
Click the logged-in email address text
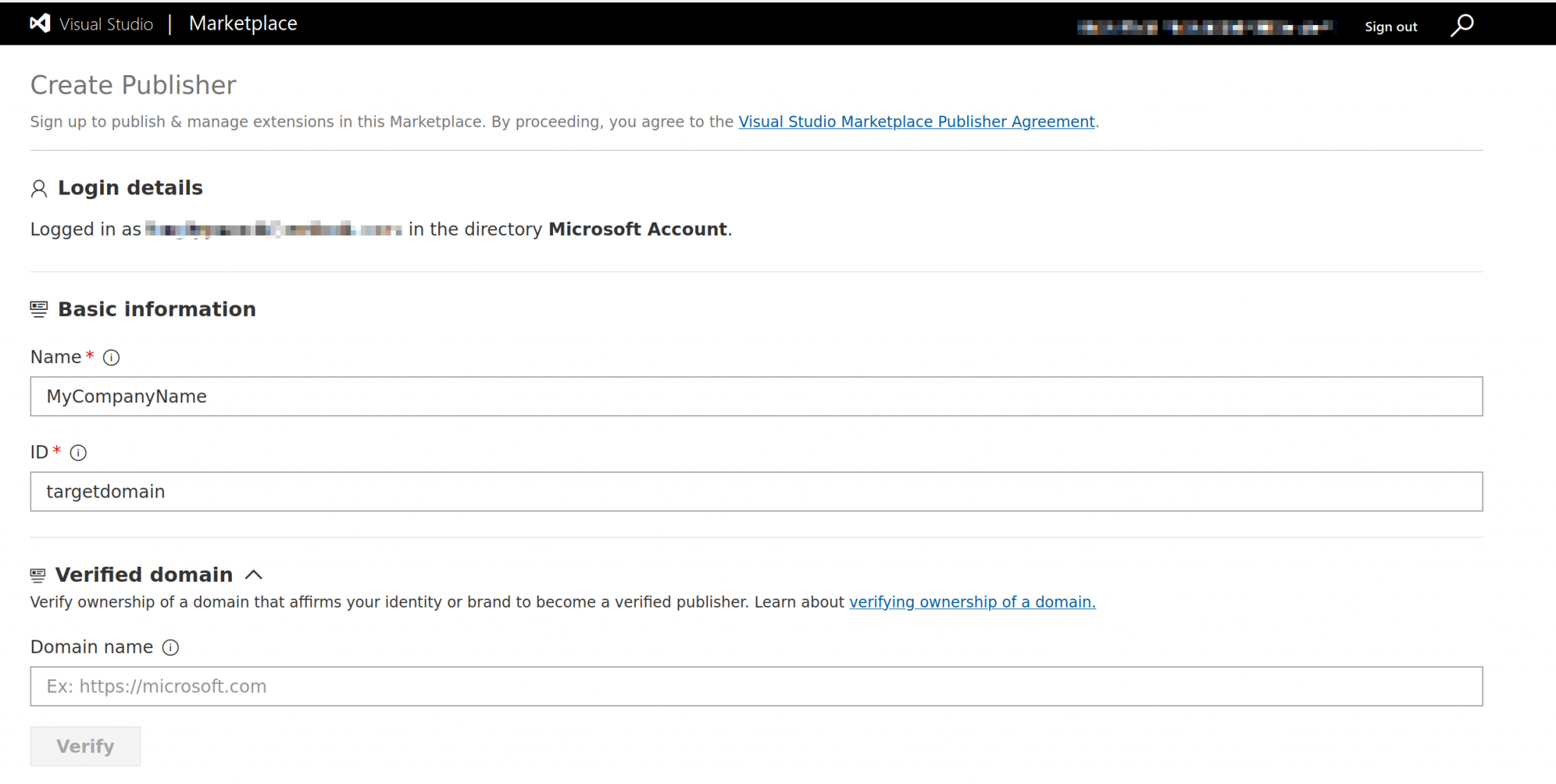[x=272, y=229]
